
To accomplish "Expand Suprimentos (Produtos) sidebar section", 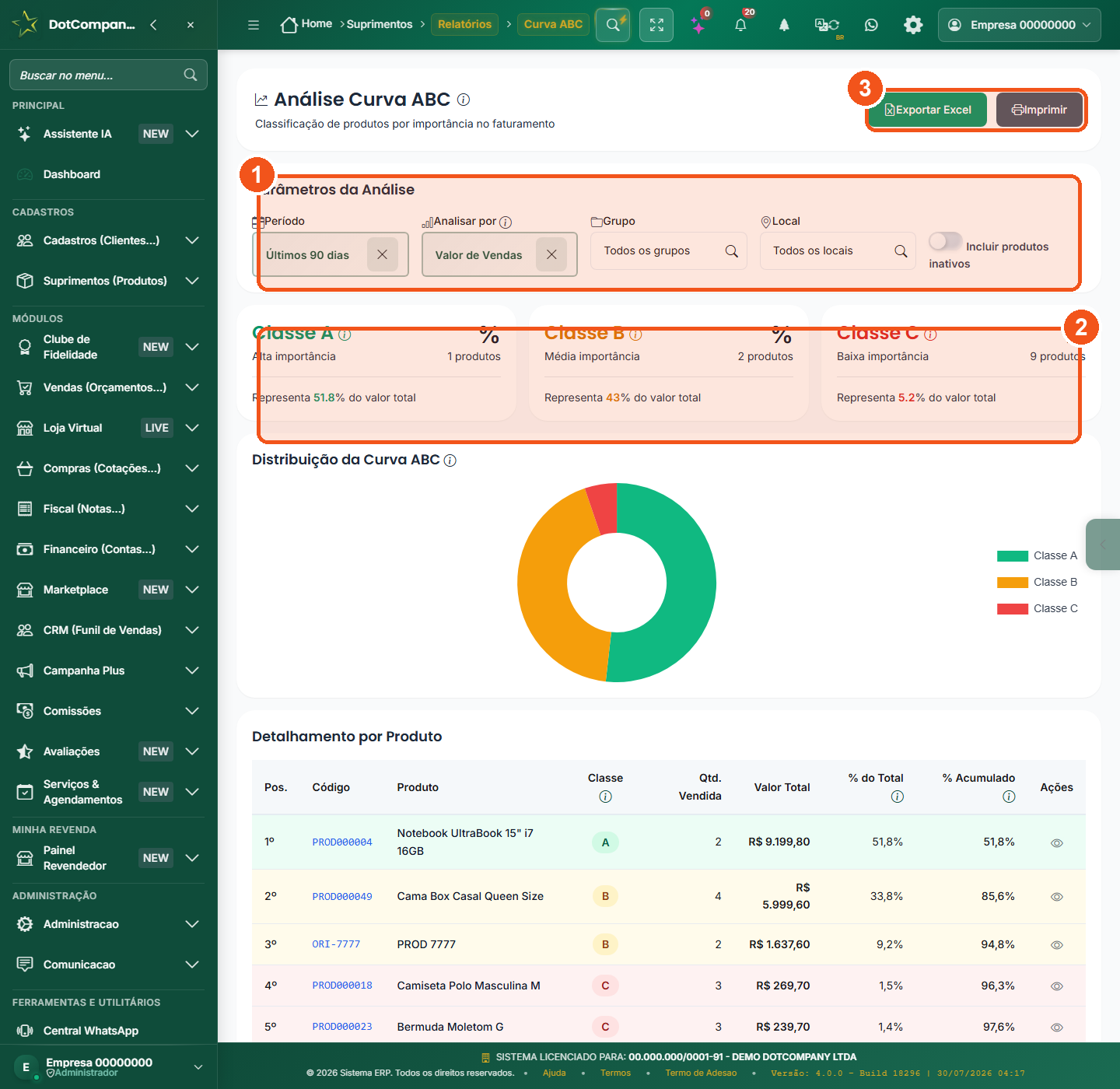I will point(108,281).
